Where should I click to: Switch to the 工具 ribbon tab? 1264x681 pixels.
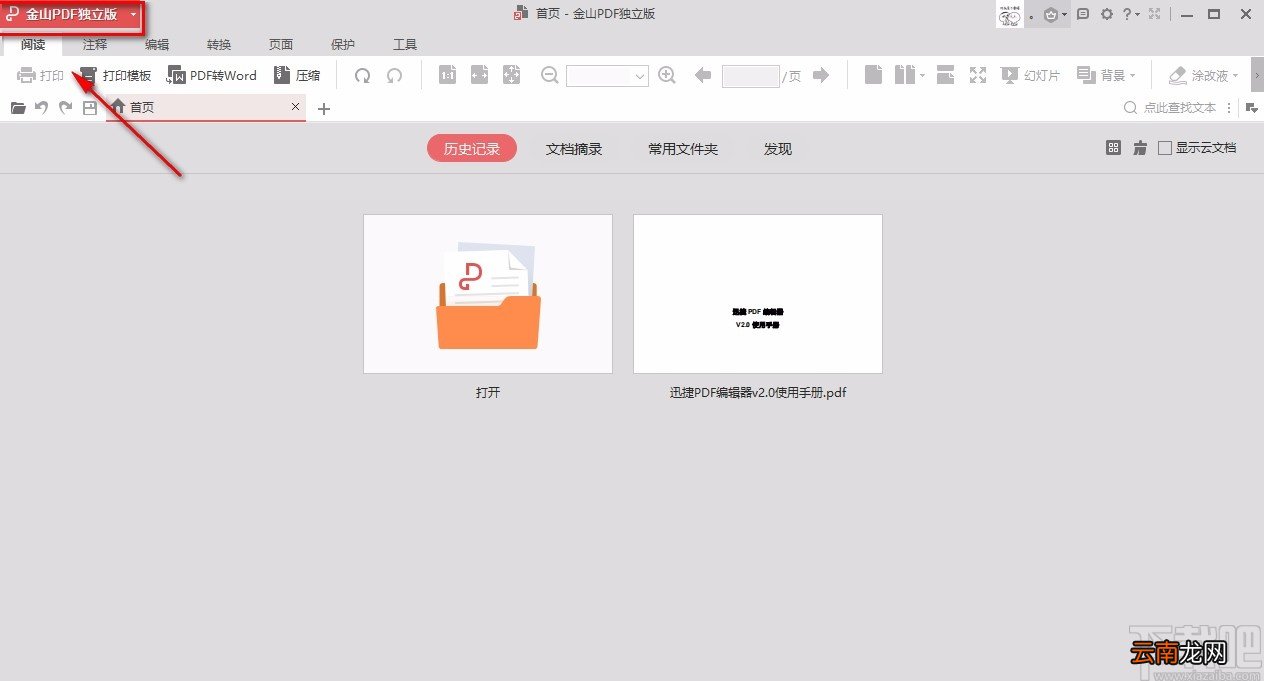(405, 45)
